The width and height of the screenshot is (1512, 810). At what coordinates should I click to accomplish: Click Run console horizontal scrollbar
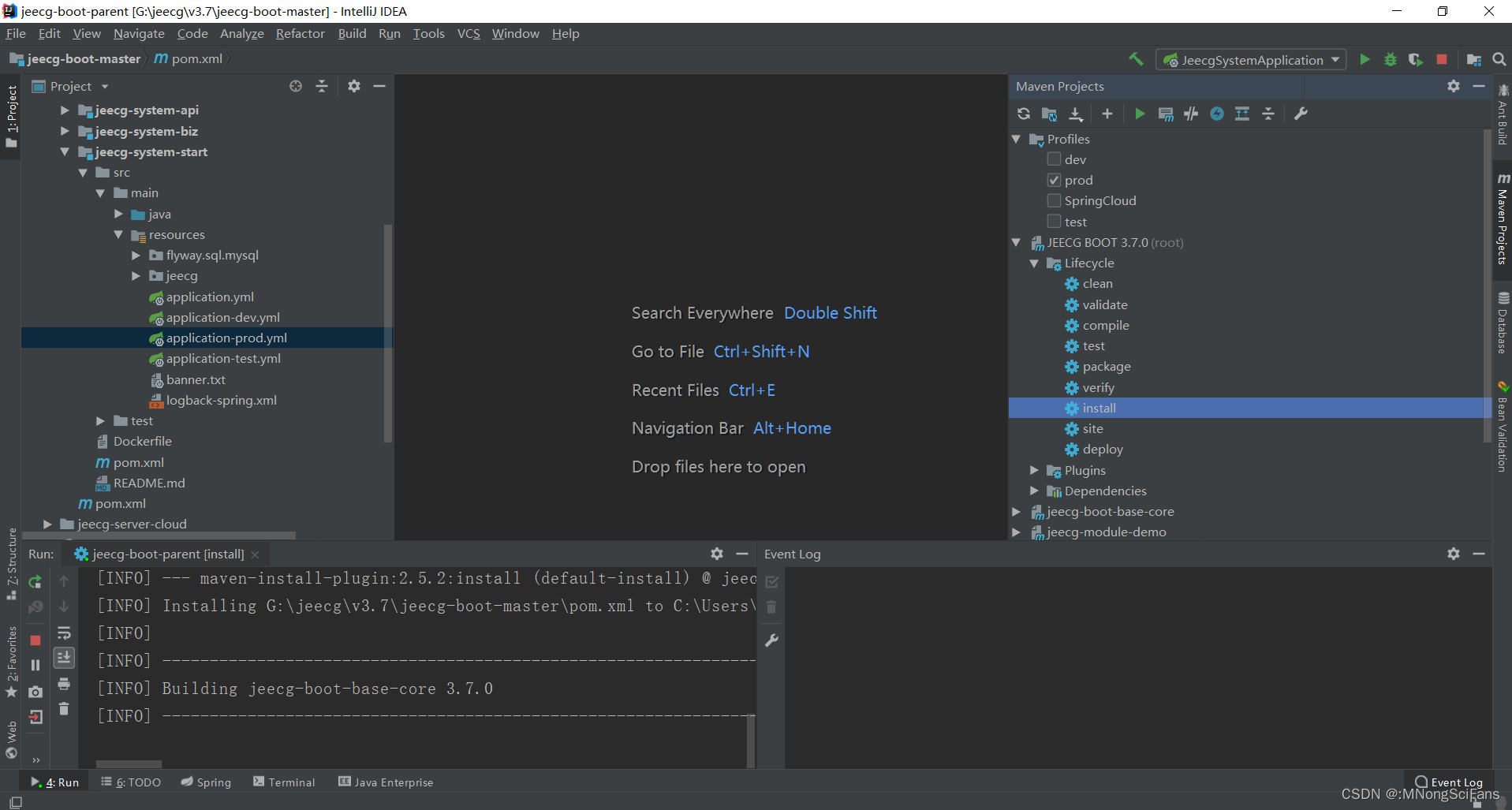click(129, 764)
